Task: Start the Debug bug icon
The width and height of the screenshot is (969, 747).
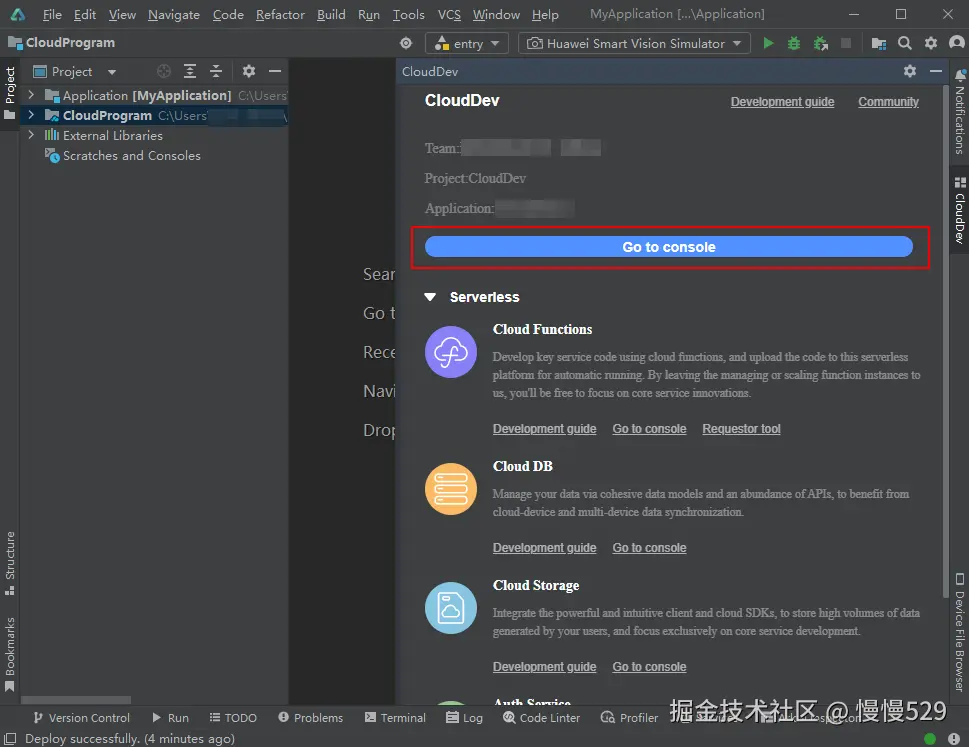Action: 794,43
